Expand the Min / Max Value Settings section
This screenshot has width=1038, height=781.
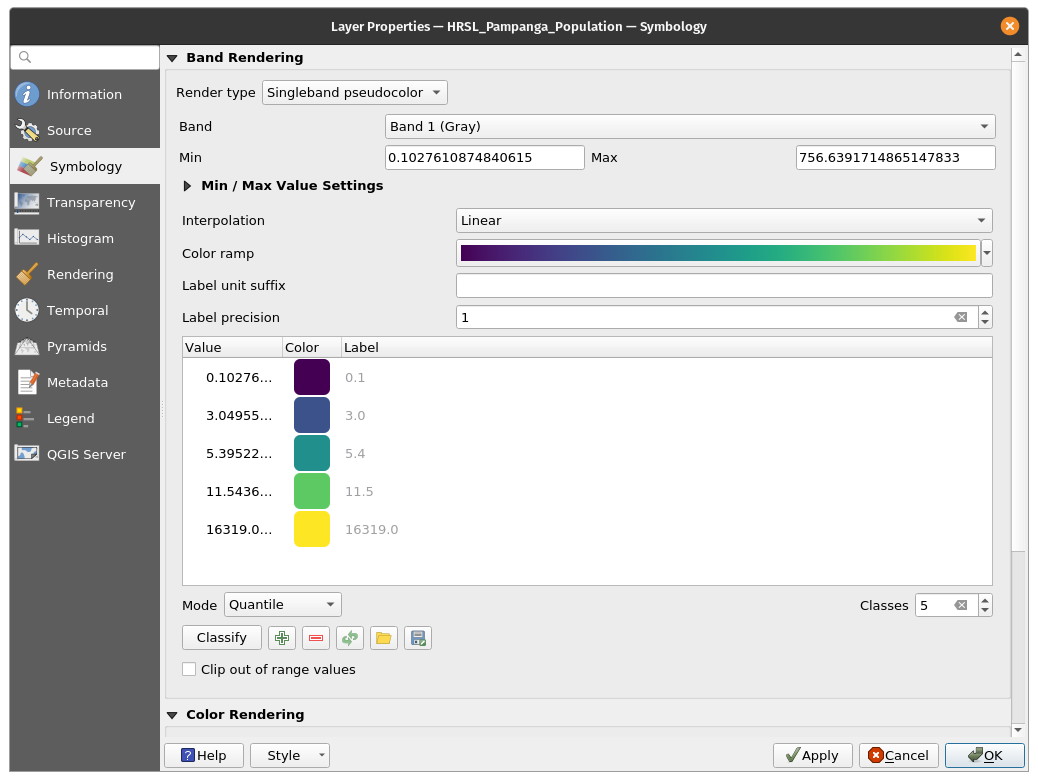pyautogui.click(x=187, y=186)
